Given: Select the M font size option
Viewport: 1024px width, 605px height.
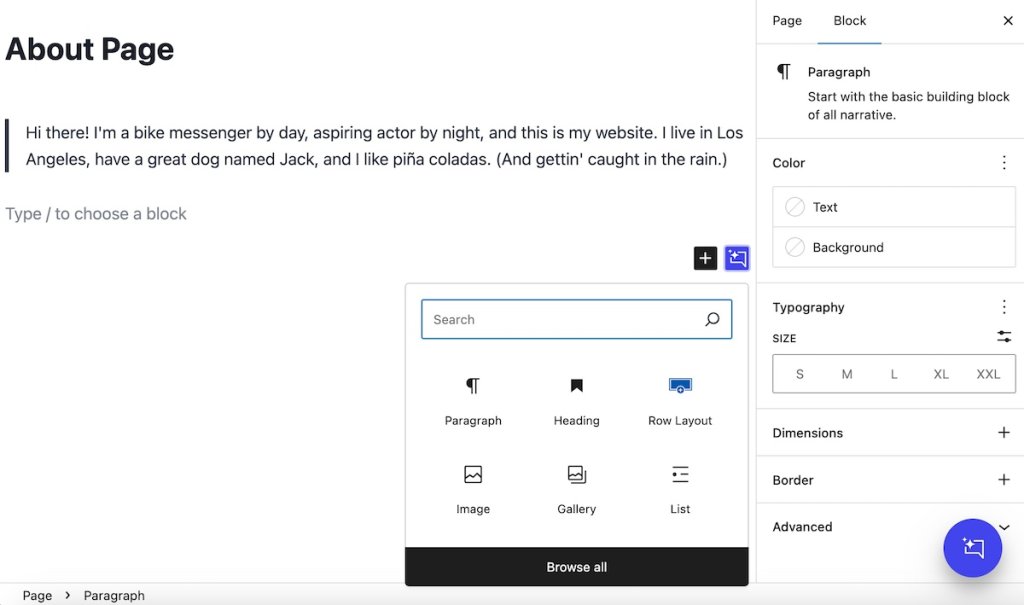Looking at the screenshot, I should coord(846,373).
